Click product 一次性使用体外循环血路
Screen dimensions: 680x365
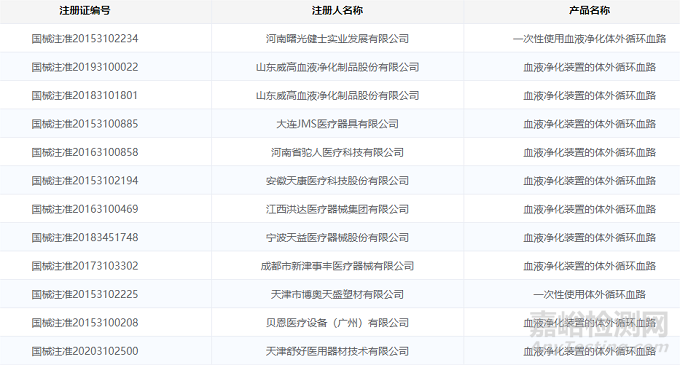tap(589, 294)
